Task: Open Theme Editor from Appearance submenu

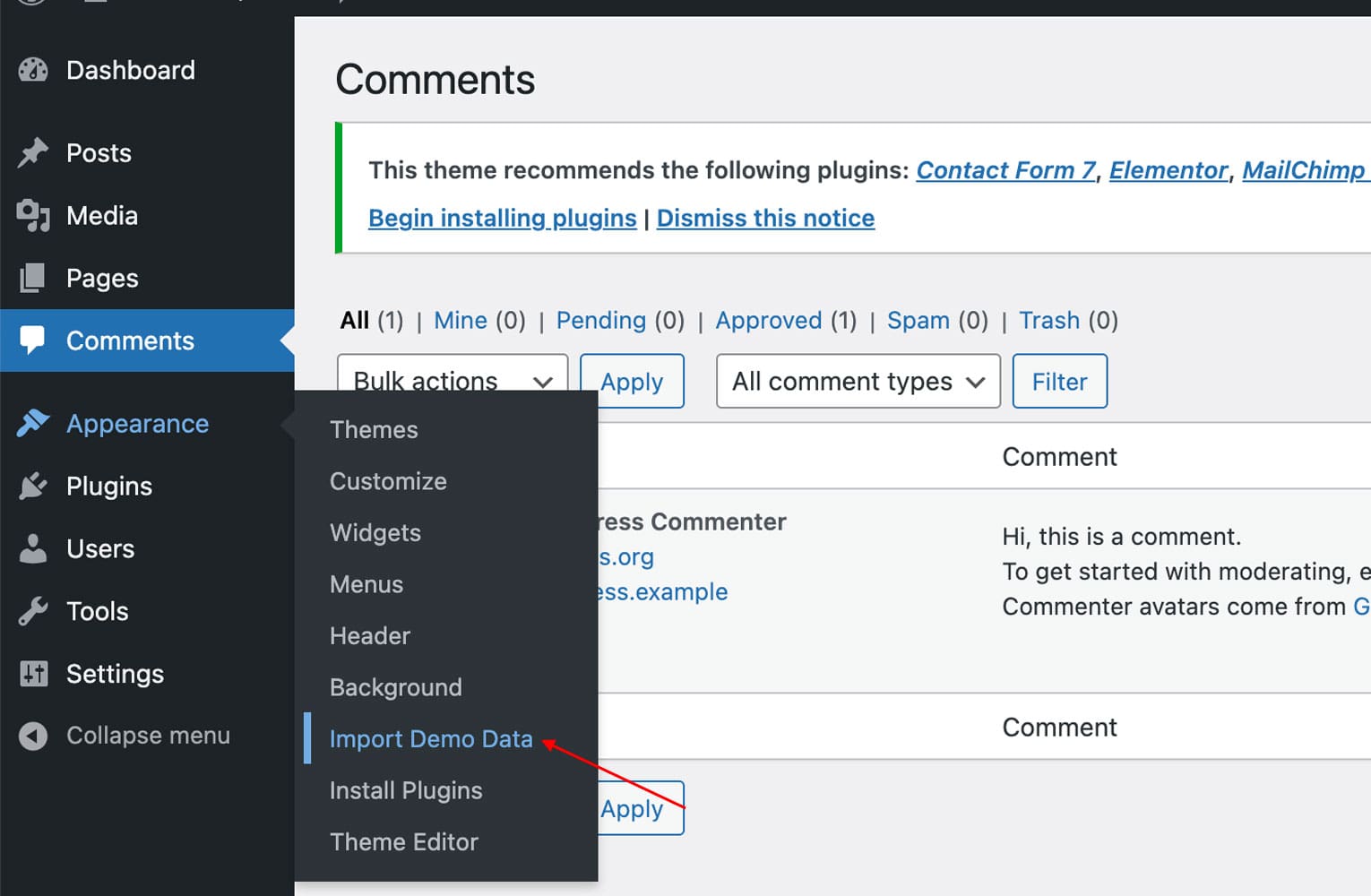Action: tap(404, 842)
